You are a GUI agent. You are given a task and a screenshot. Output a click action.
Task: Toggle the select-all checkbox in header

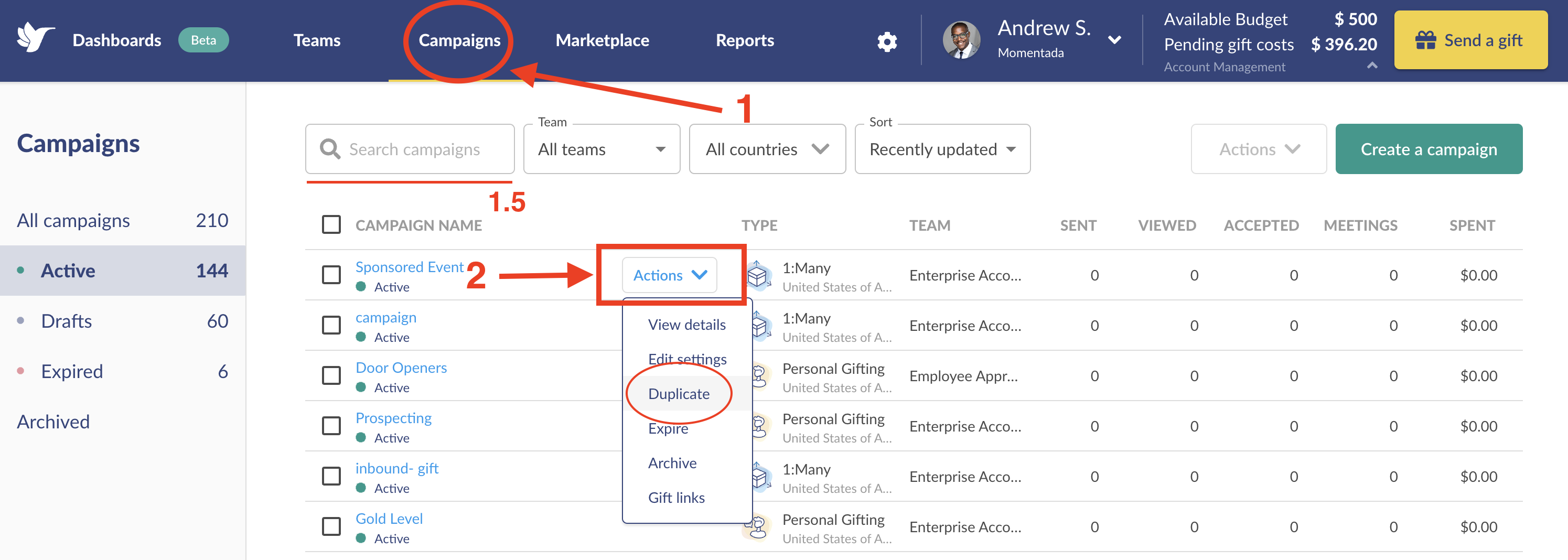(x=331, y=224)
